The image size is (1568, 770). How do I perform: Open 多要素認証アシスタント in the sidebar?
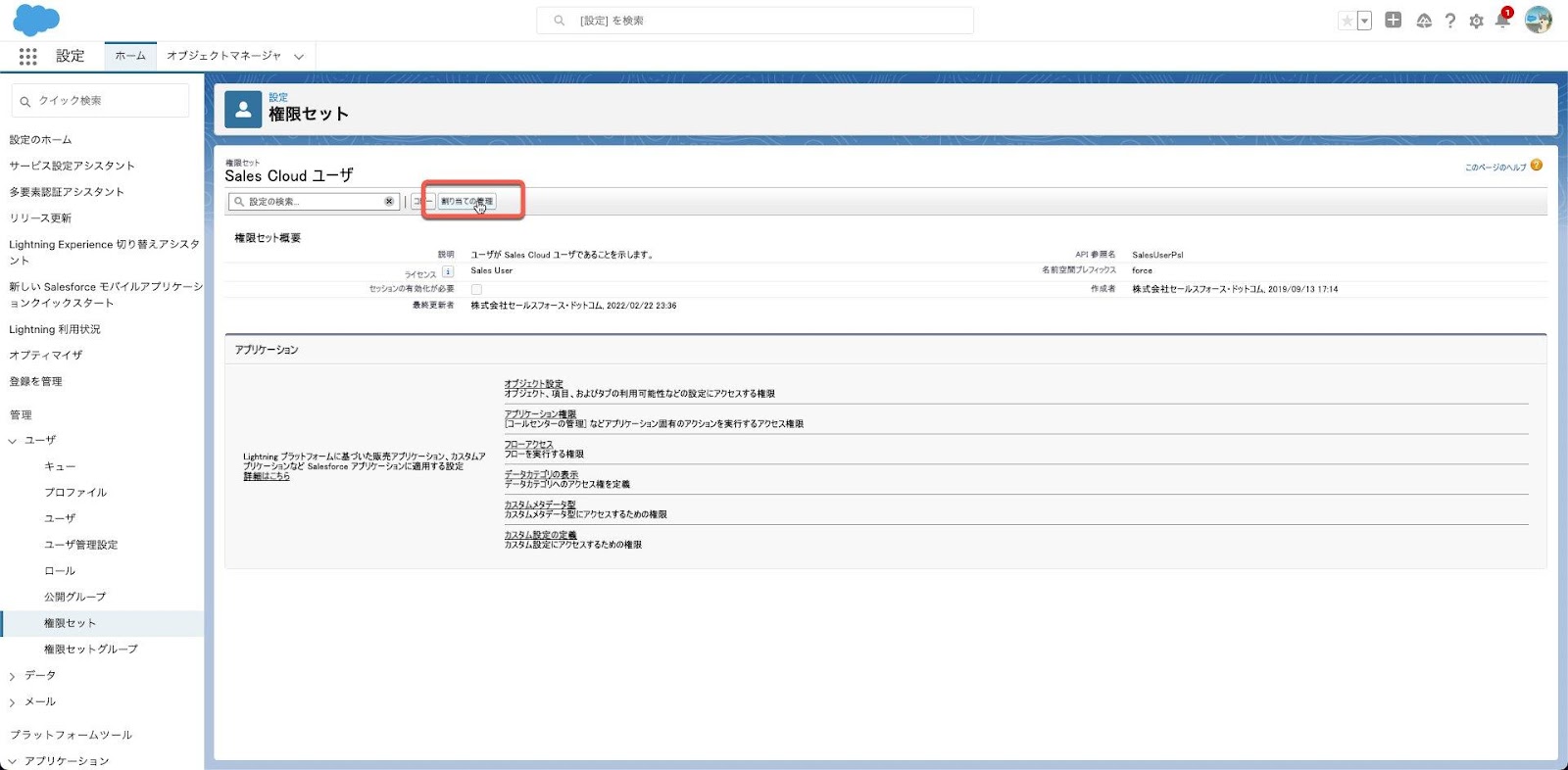click(67, 192)
